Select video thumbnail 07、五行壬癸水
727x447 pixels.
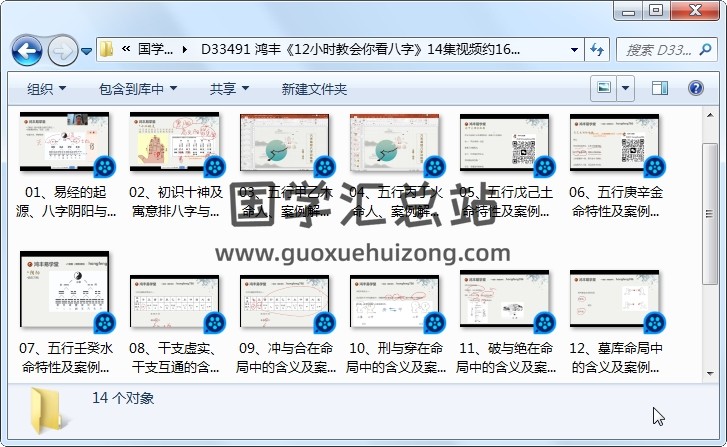click(64, 289)
